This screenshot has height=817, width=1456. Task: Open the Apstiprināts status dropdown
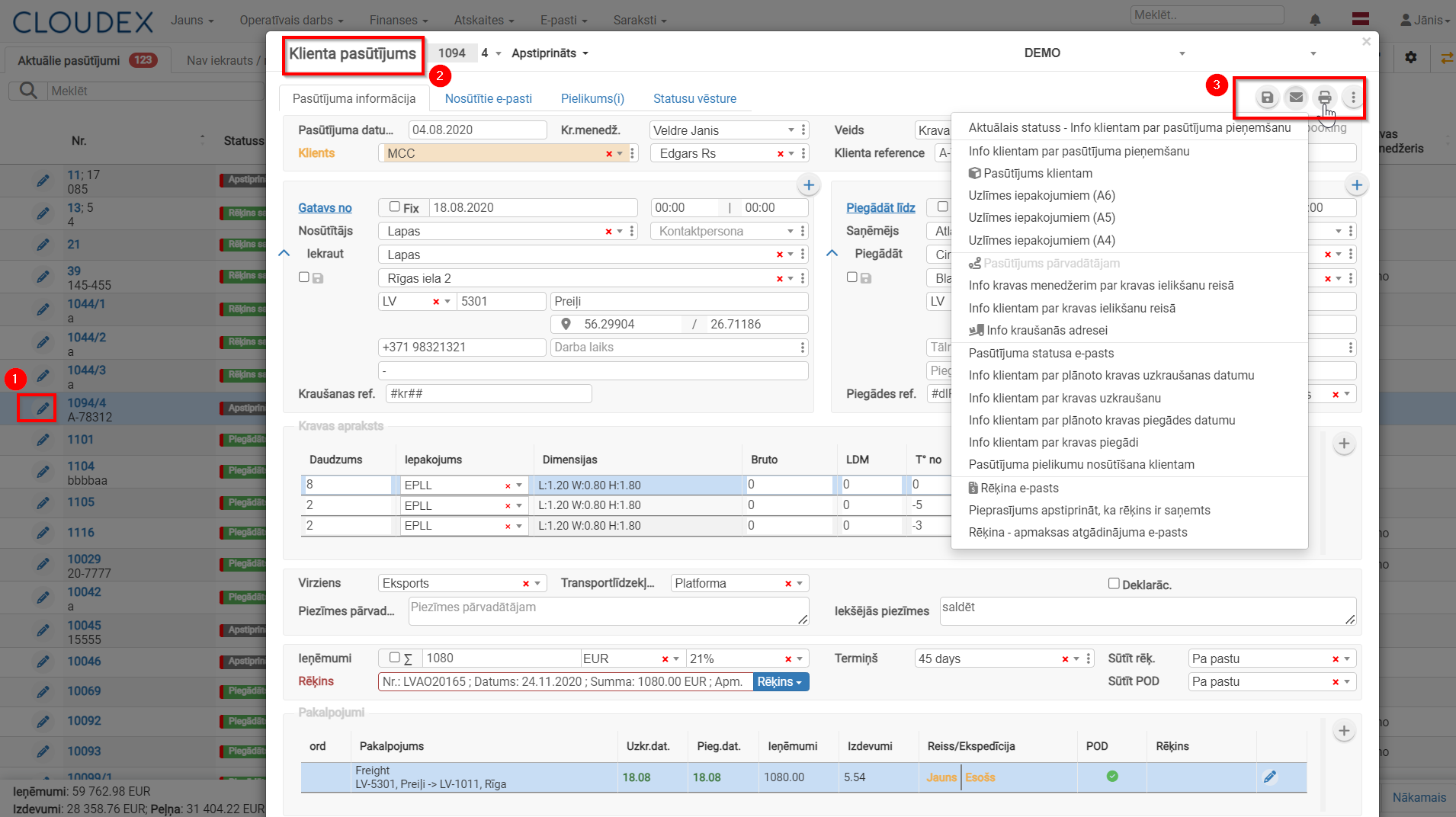point(550,53)
